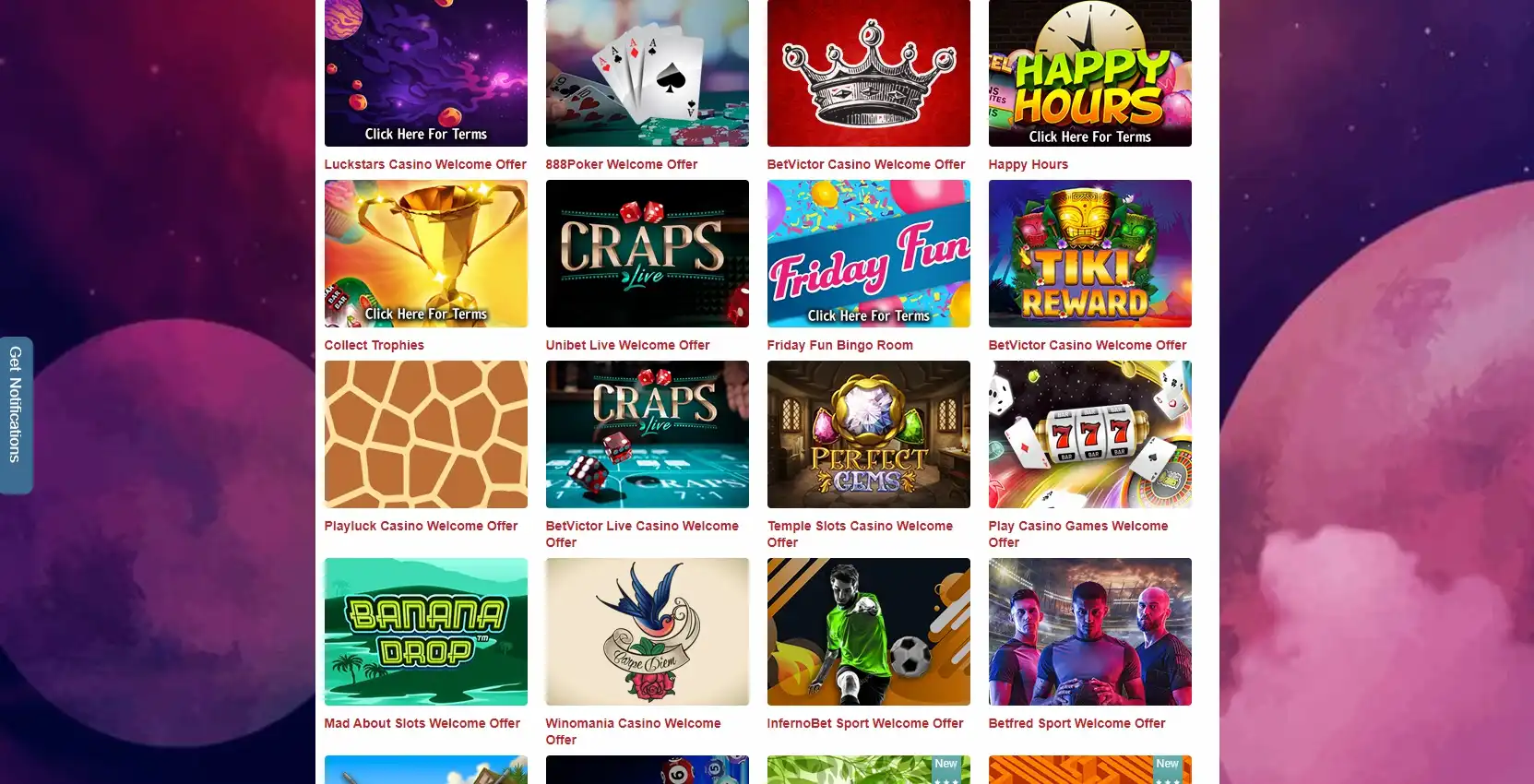Open the Tiki Reward image tile

tap(1089, 254)
